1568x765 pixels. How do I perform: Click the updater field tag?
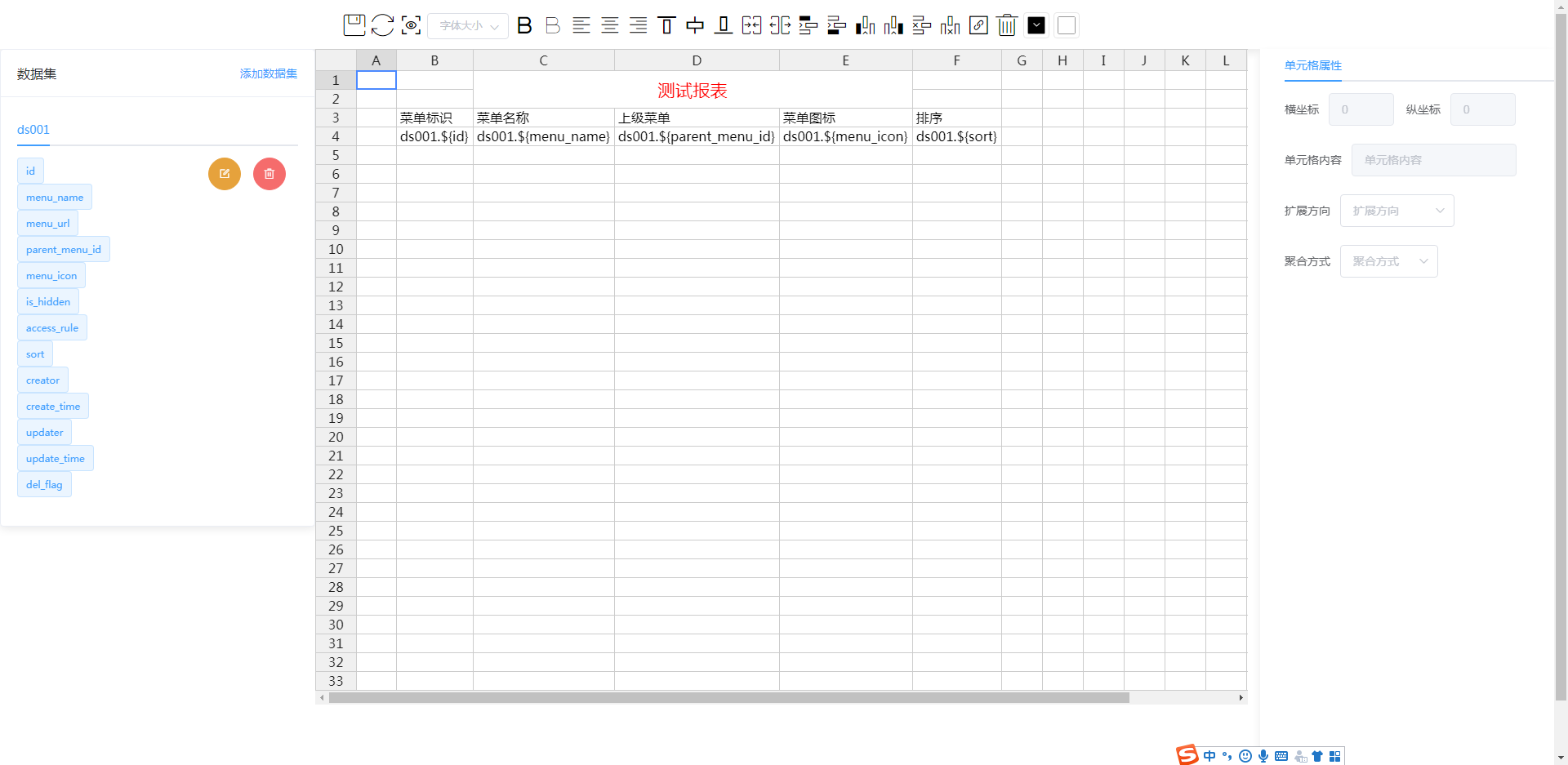pos(45,432)
